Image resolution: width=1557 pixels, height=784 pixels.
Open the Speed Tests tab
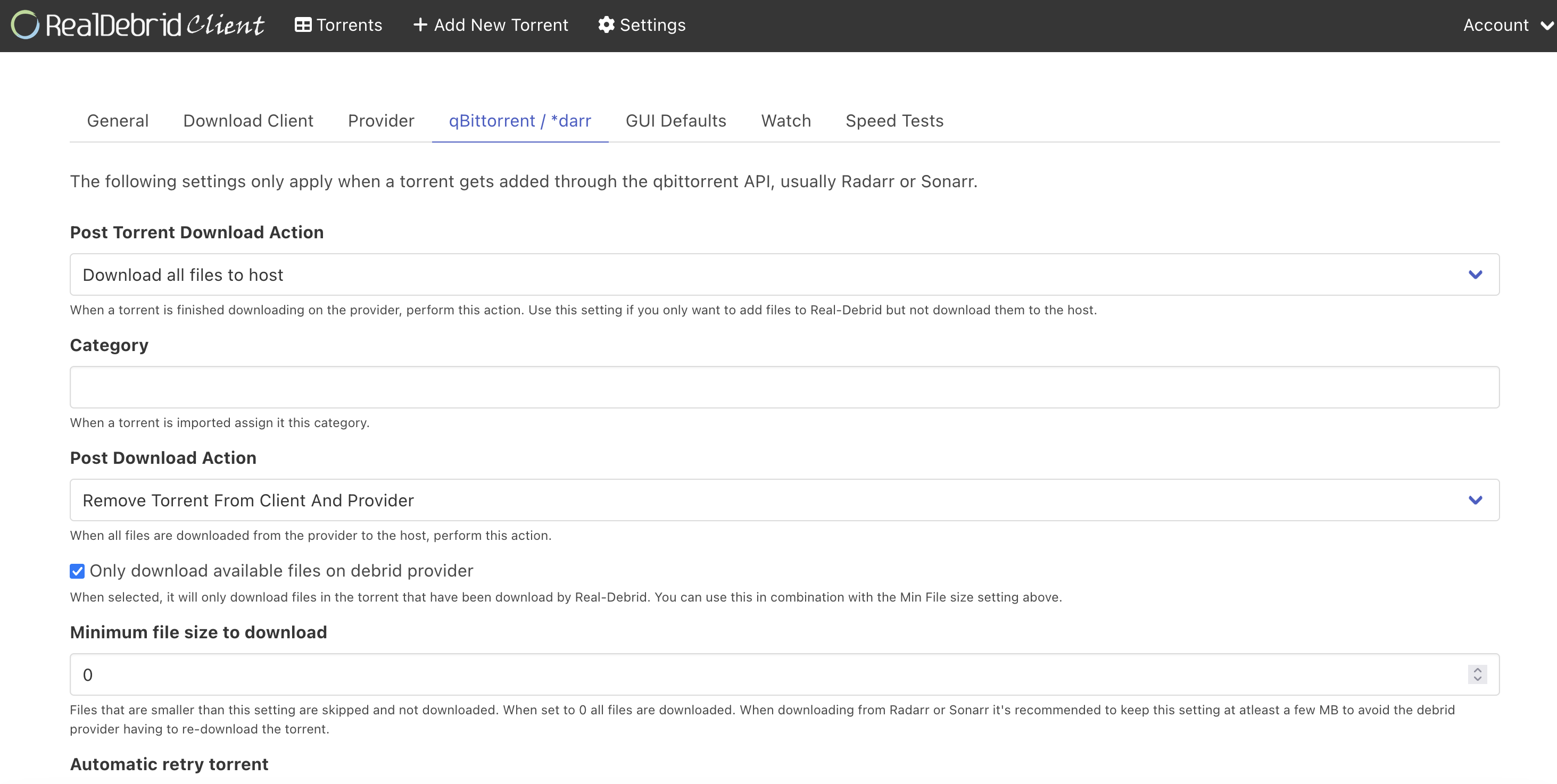(895, 120)
